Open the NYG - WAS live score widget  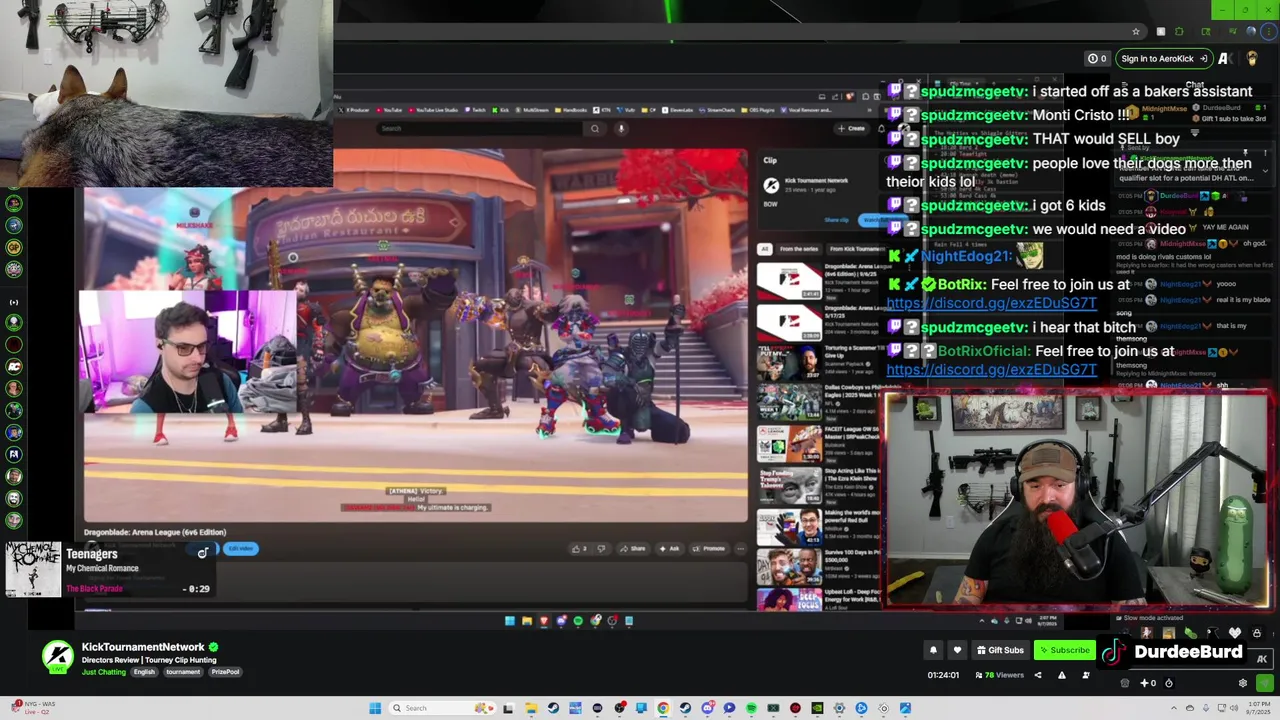(x=33, y=707)
